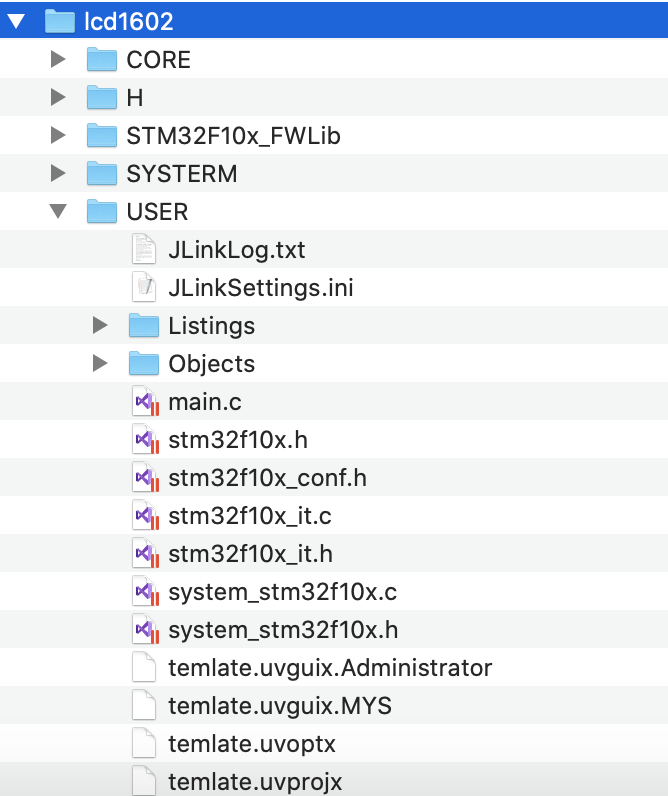This screenshot has width=668, height=796.
Task: Click the main.c file icon
Action: tap(146, 402)
